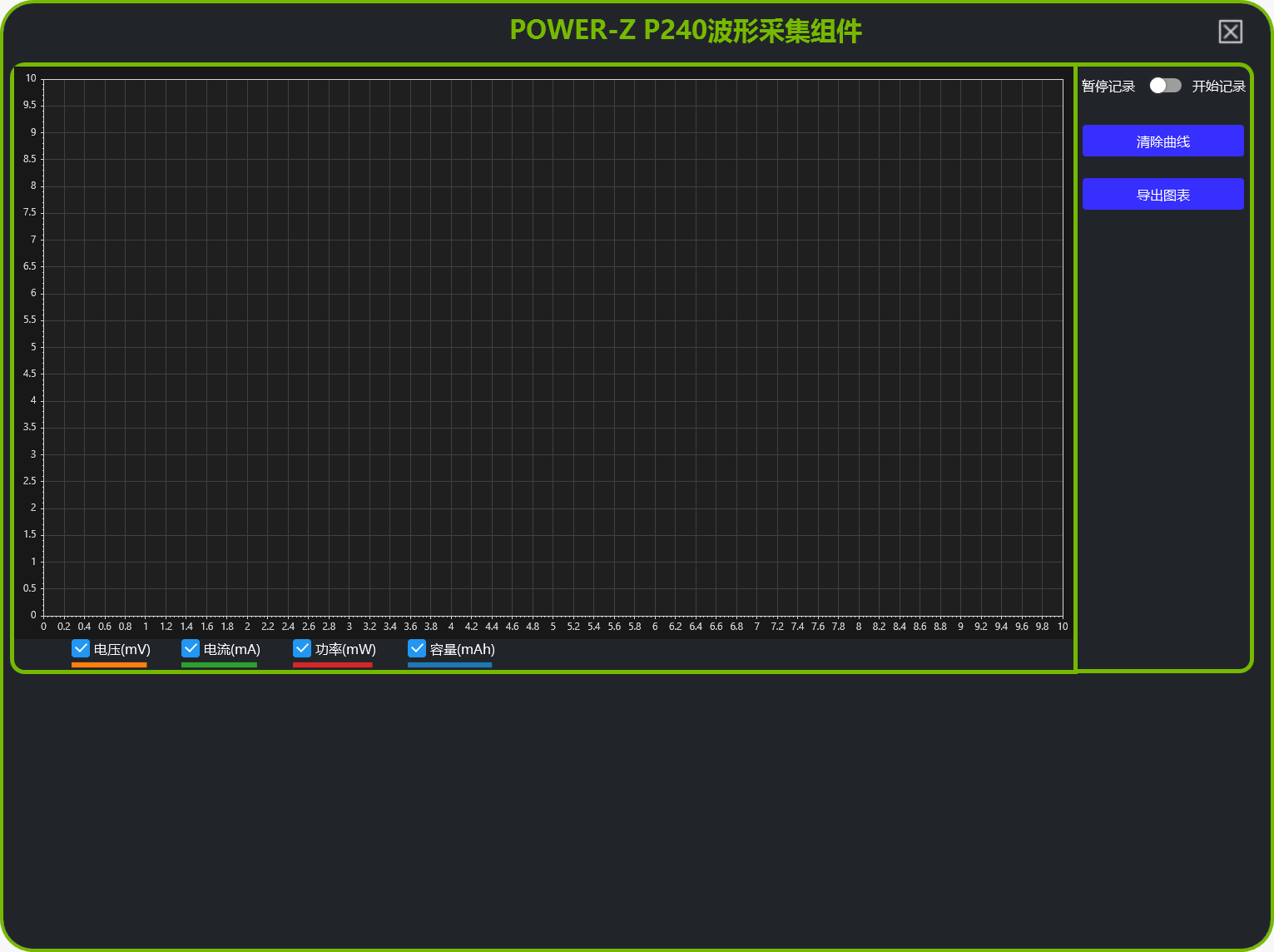Uncheck the 电压(mV) checkbox
This screenshot has height=952, width=1274.
click(x=81, y=648)
